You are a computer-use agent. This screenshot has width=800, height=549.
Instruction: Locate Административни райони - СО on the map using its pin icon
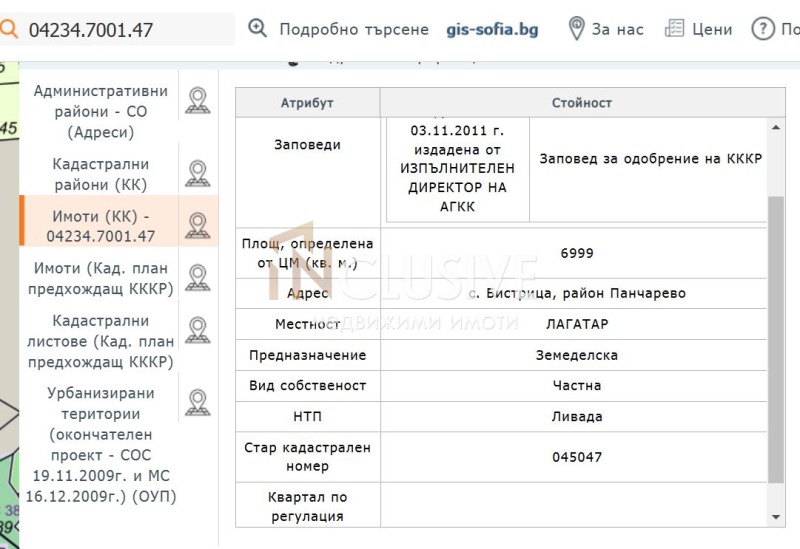coord(197,101)
